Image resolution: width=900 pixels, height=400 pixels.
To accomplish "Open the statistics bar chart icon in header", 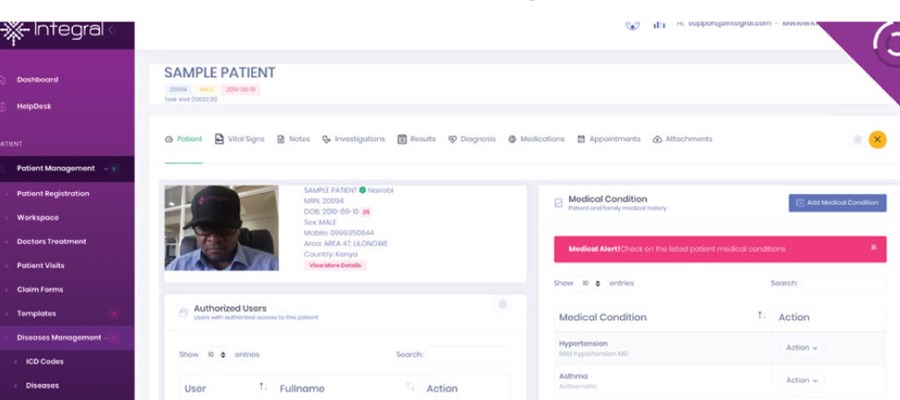I will coord(659,25).
